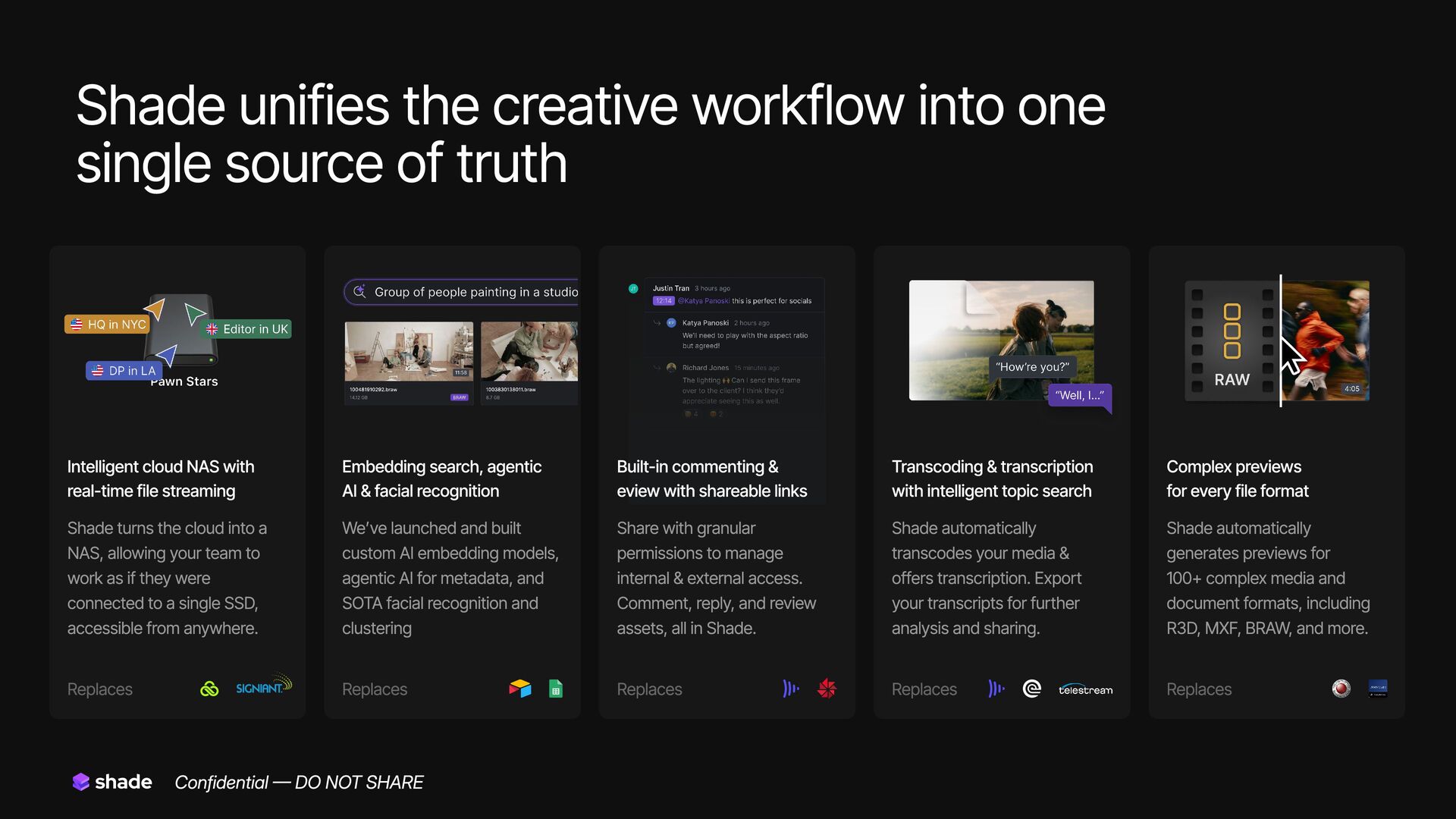Click the red pinwheel logo icon
The width and height of the screenshot is (1456, 819).
[827, 689]
